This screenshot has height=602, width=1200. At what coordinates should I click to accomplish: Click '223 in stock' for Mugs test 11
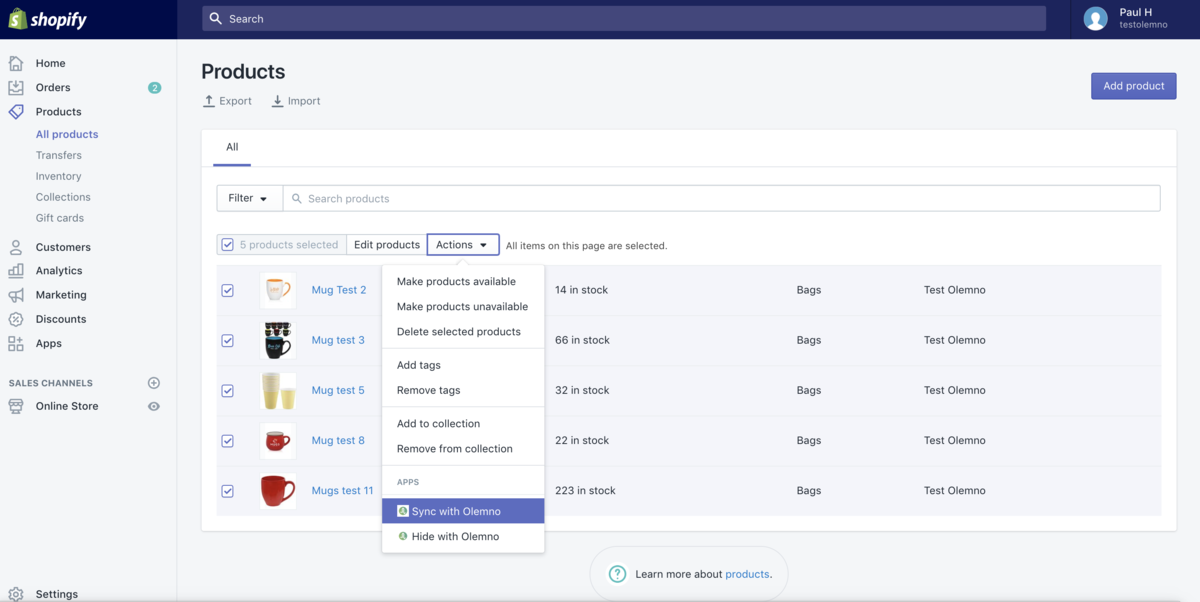point(585,491)
